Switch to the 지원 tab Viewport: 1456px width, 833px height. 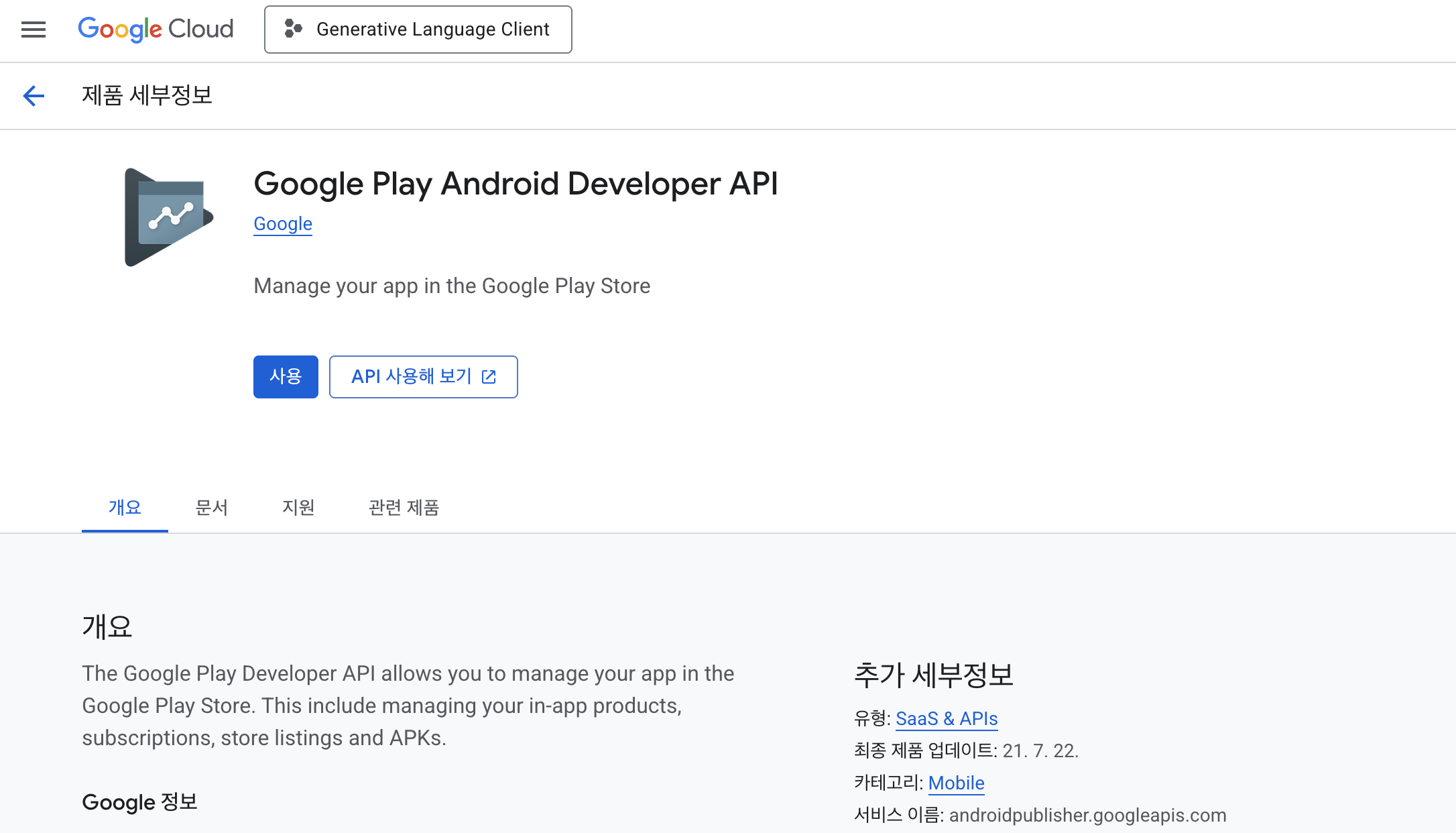click(x=298, y=508)
